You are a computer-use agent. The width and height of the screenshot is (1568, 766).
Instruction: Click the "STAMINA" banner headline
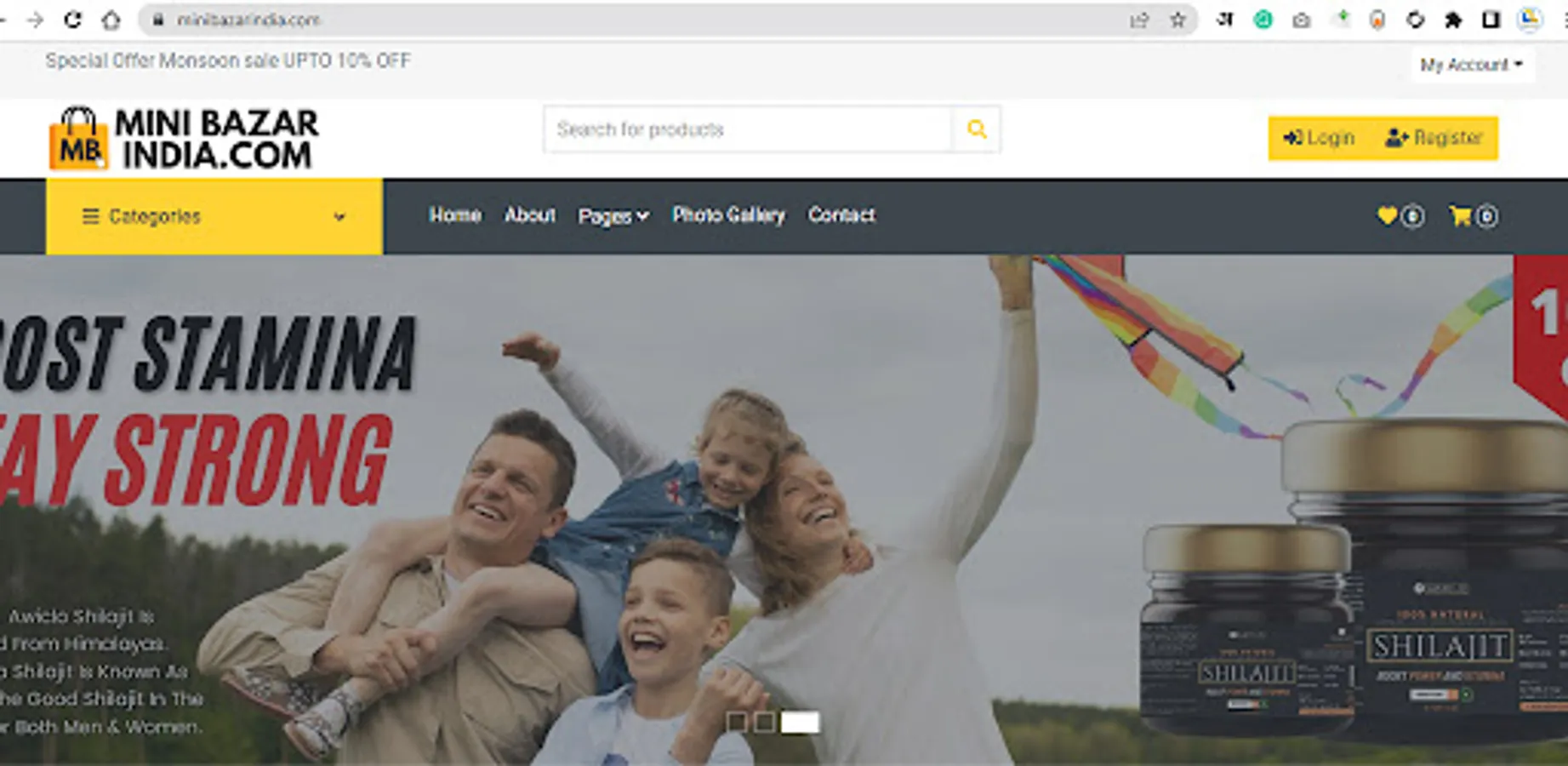(x=276, y=354)
